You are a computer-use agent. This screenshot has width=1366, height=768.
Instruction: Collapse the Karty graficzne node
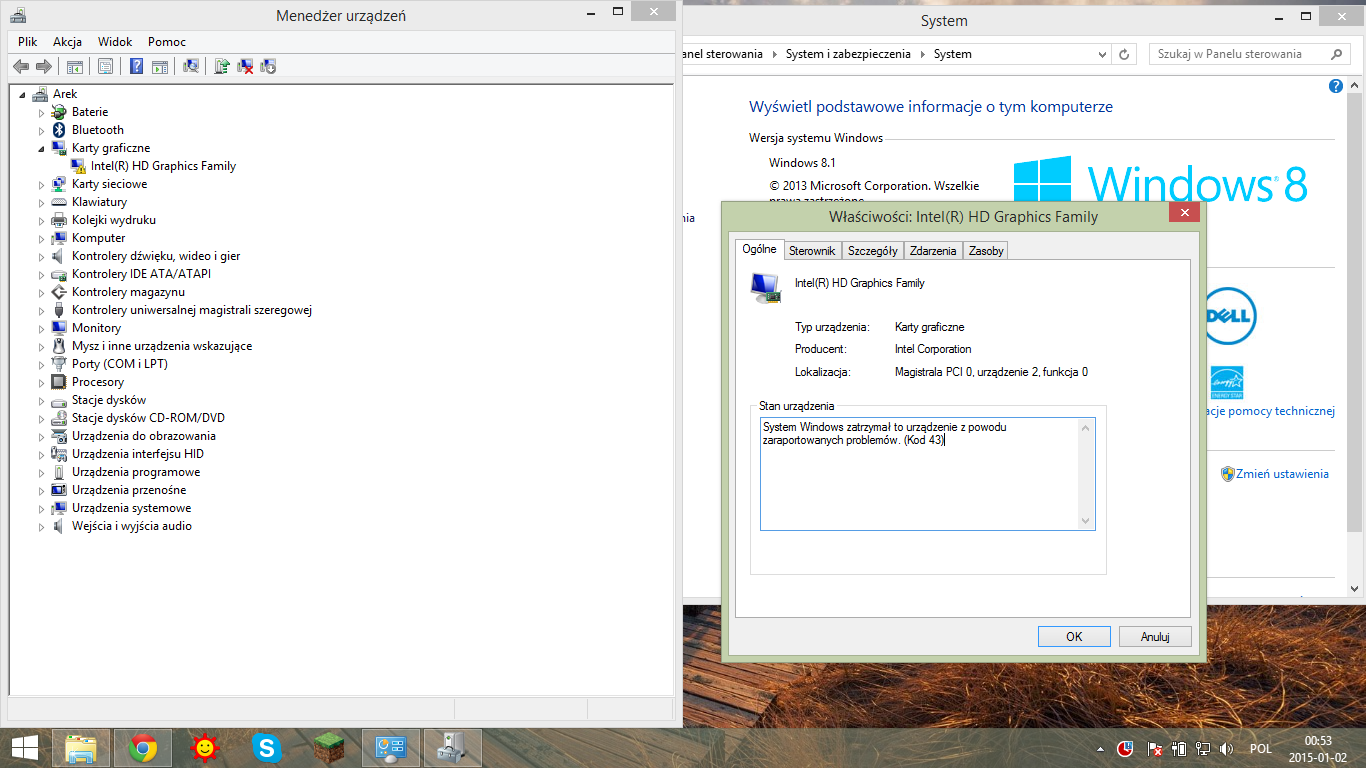pyautogui.click(x=42, y=148)
